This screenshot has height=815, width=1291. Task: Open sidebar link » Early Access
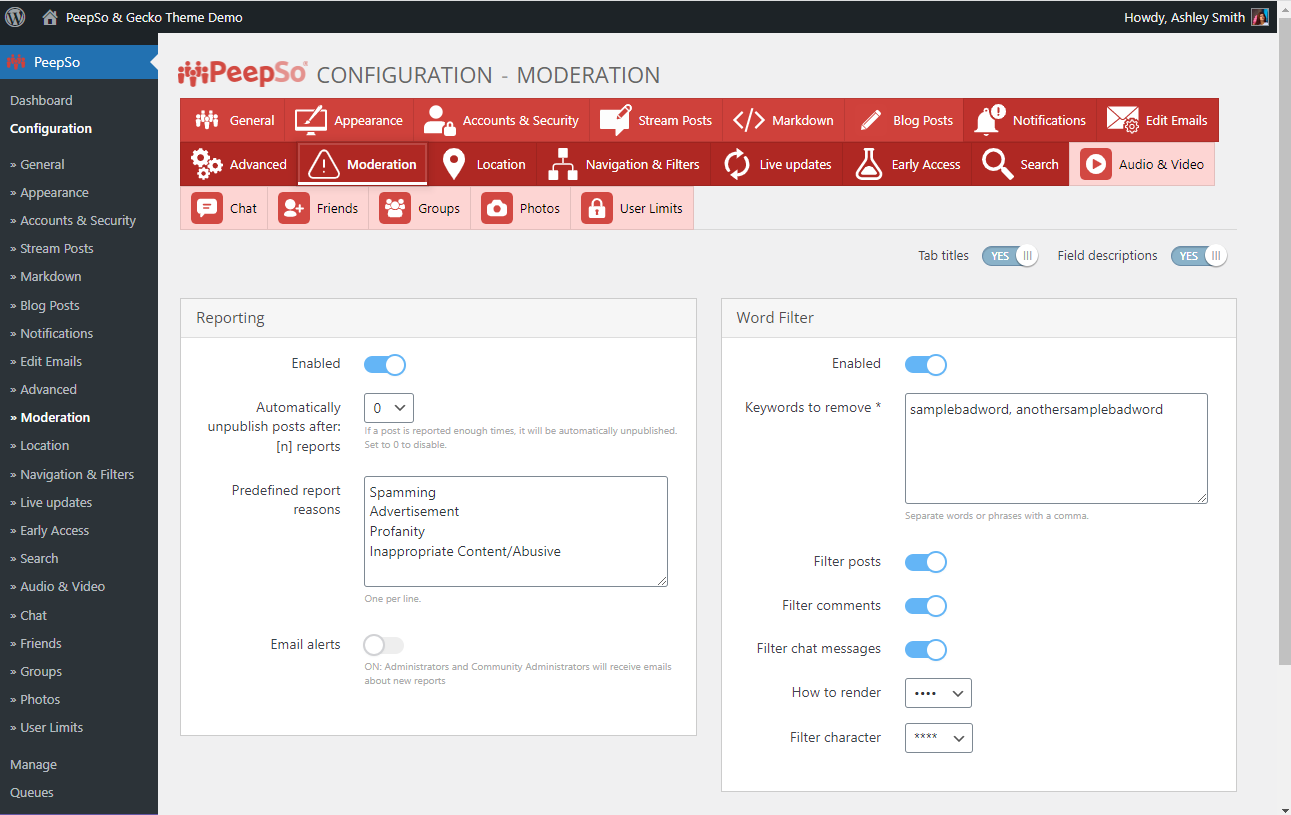[x=50, y=531]
